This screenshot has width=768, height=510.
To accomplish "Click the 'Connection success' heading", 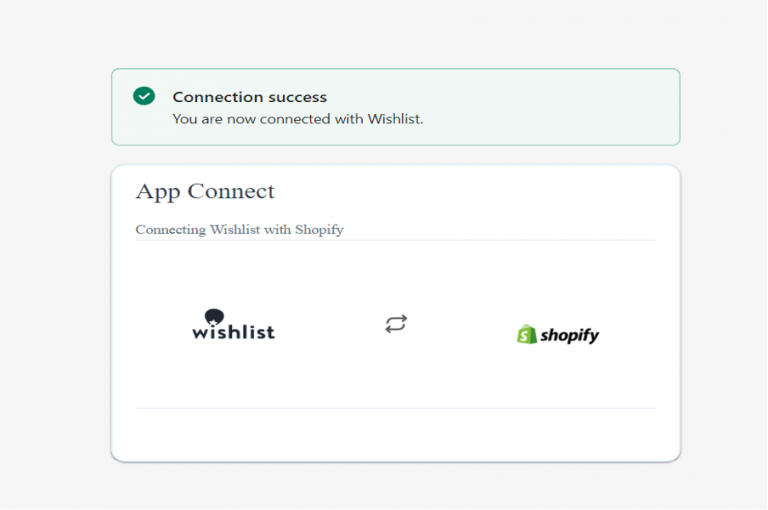I will (249, 97).
